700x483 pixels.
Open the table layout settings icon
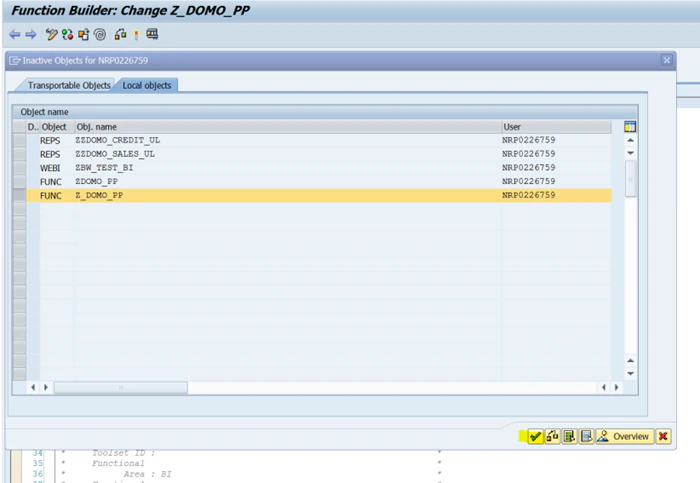point(630,127)
